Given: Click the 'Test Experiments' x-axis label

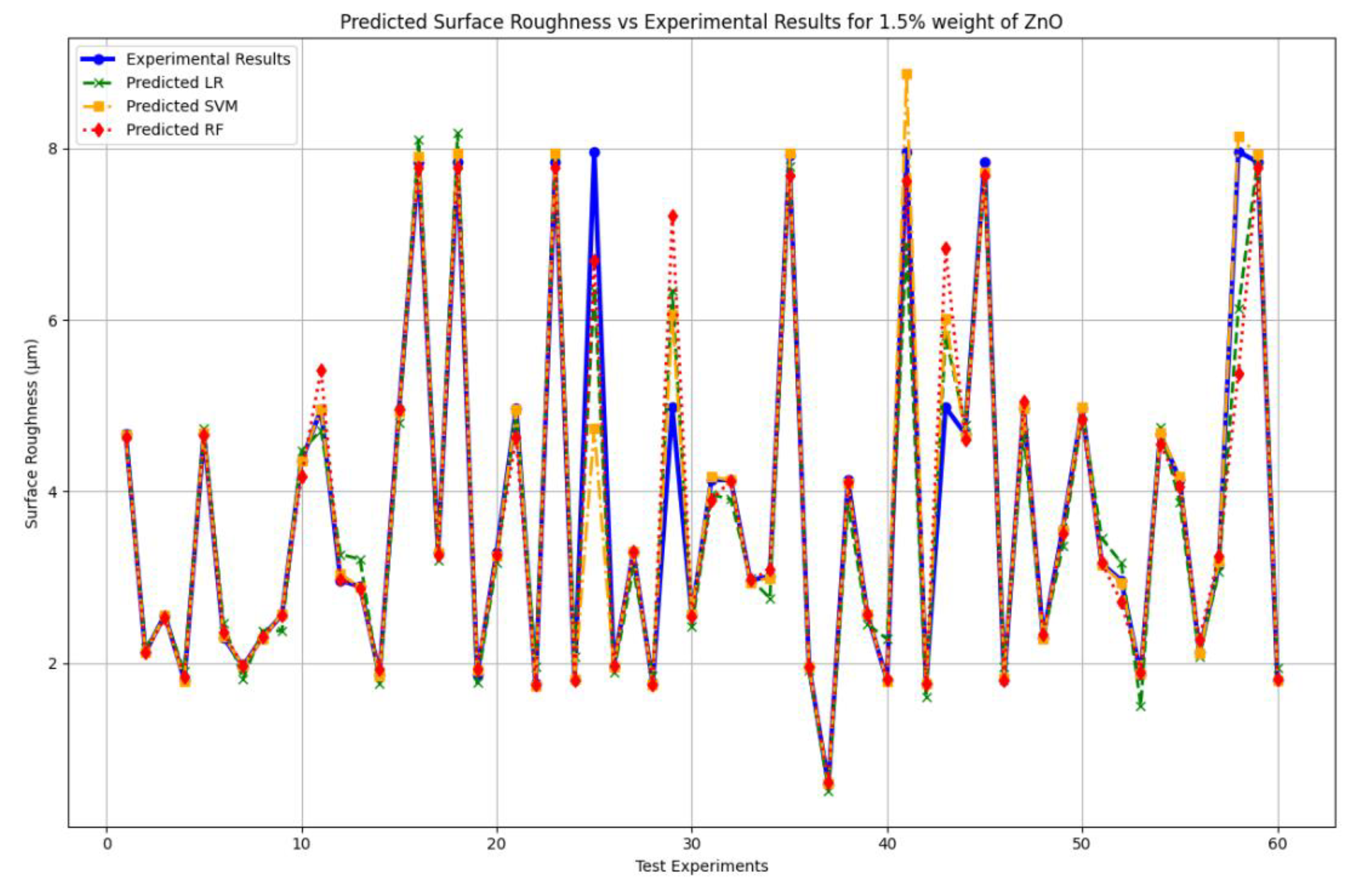Looking at the screenshot, I should (x=701, y=866).
